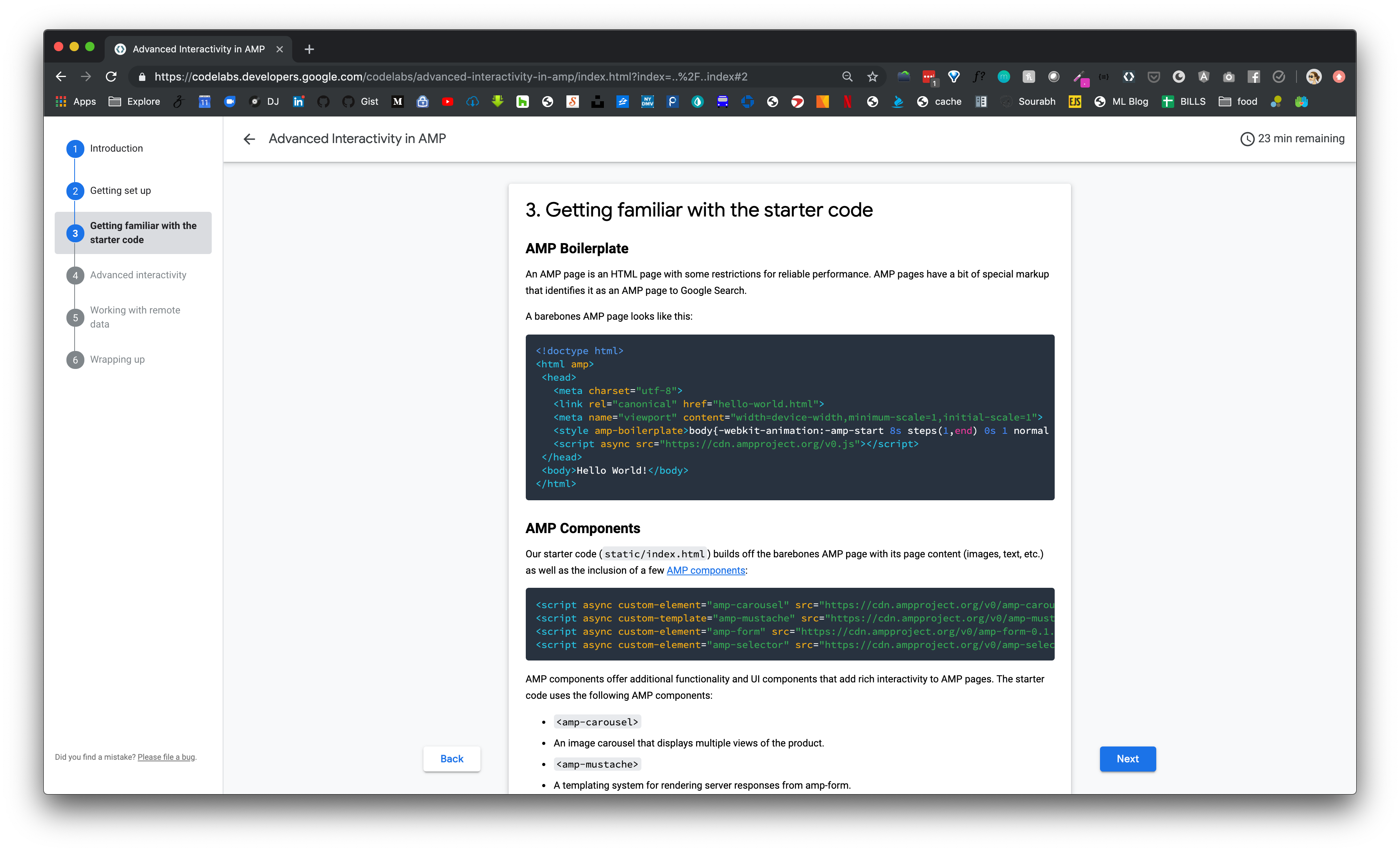Click the camera screenshot extension icon

(x=1229, y=77)
